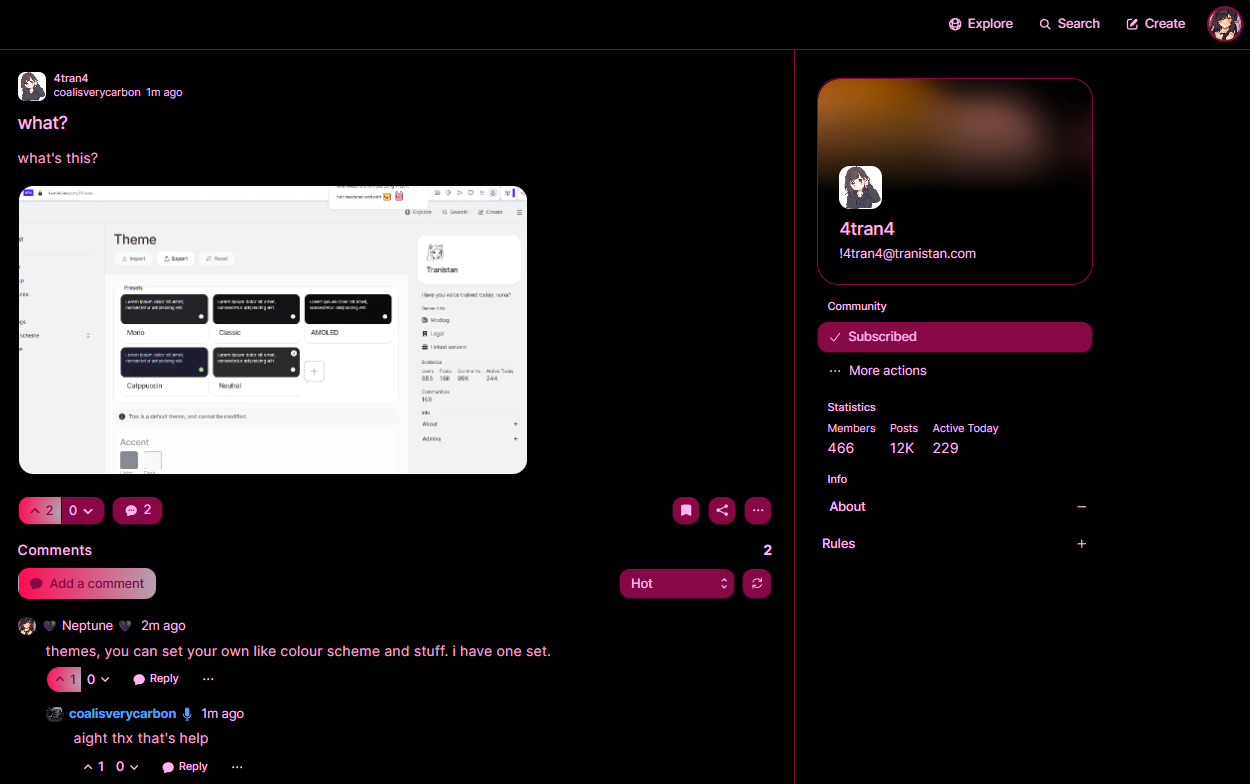
Task: Click Add a comment button
Action: [87, 583]
